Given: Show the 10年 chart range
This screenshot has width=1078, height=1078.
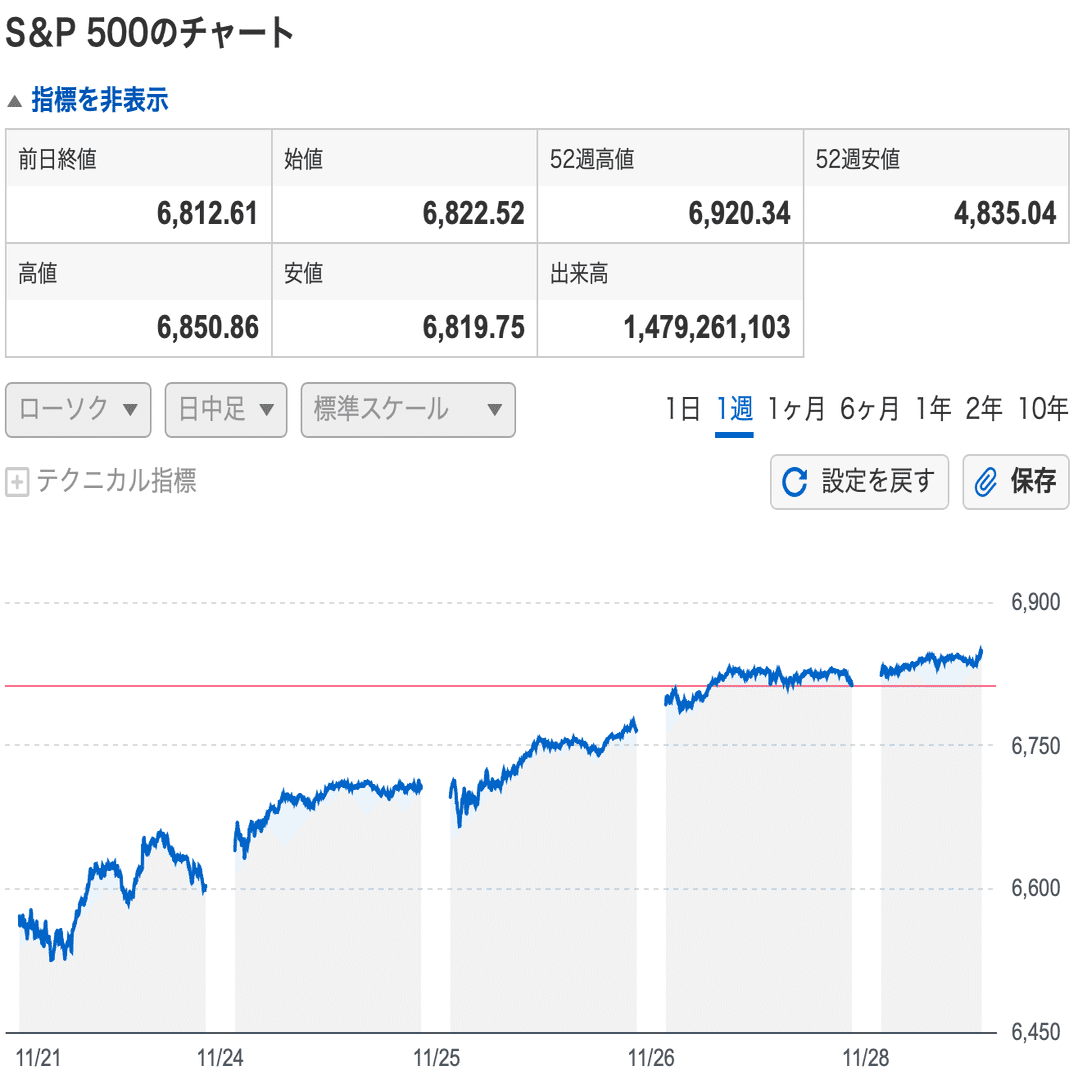Looking at the screenshot, I should [1043, 409].
